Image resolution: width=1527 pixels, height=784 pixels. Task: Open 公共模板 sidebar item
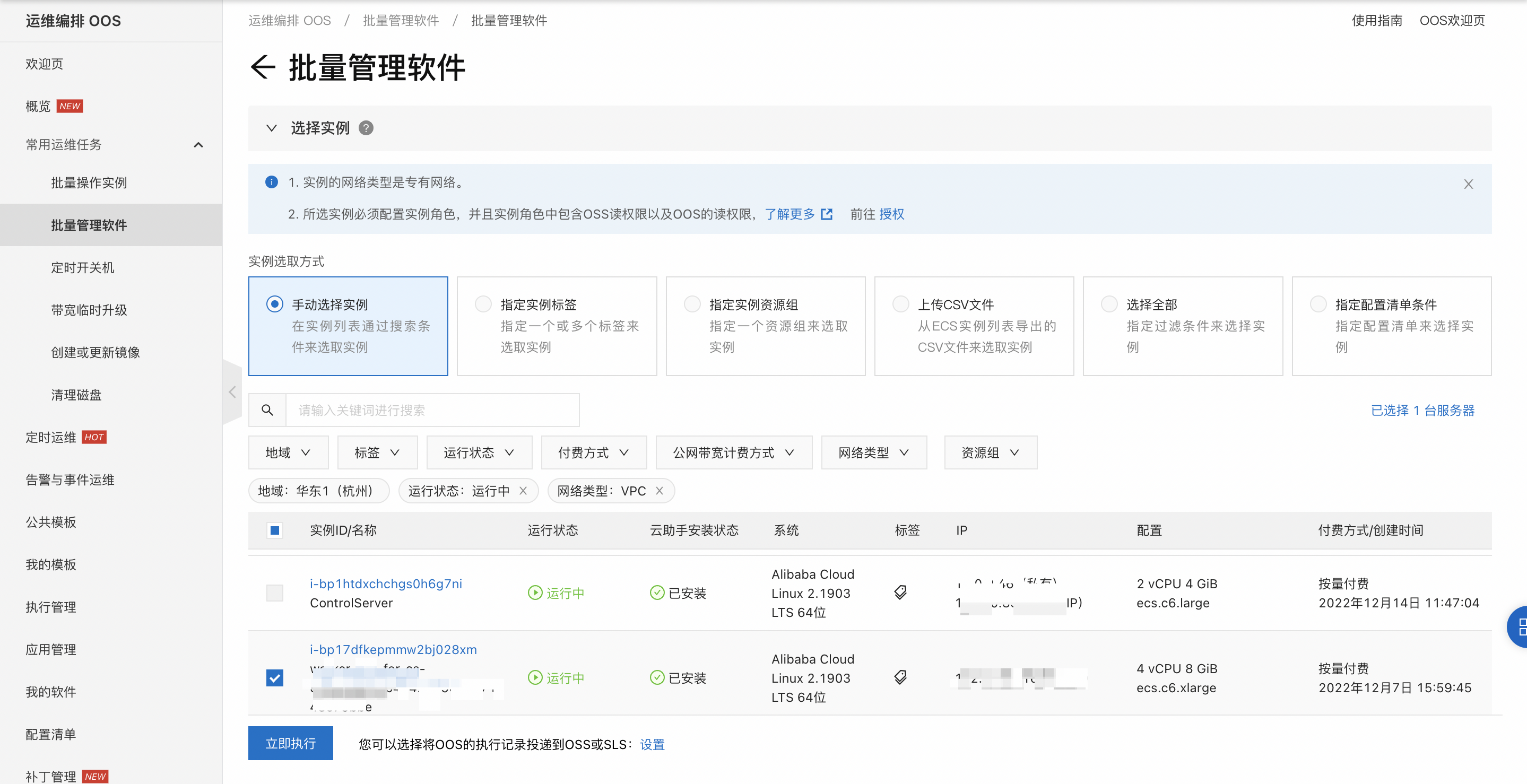[x=50, y=522]
